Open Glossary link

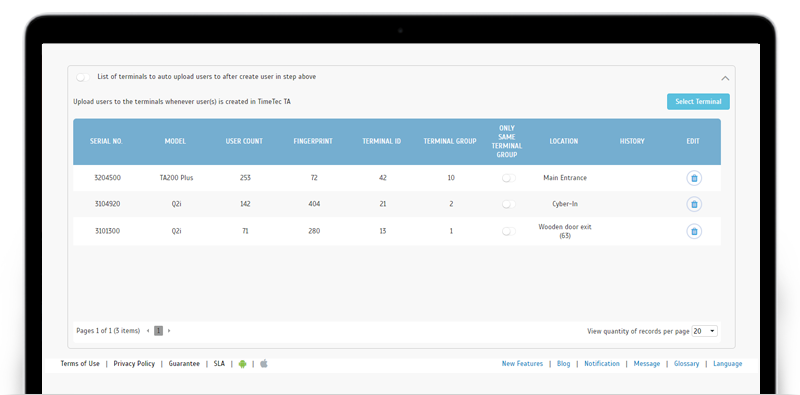[687, 364]
